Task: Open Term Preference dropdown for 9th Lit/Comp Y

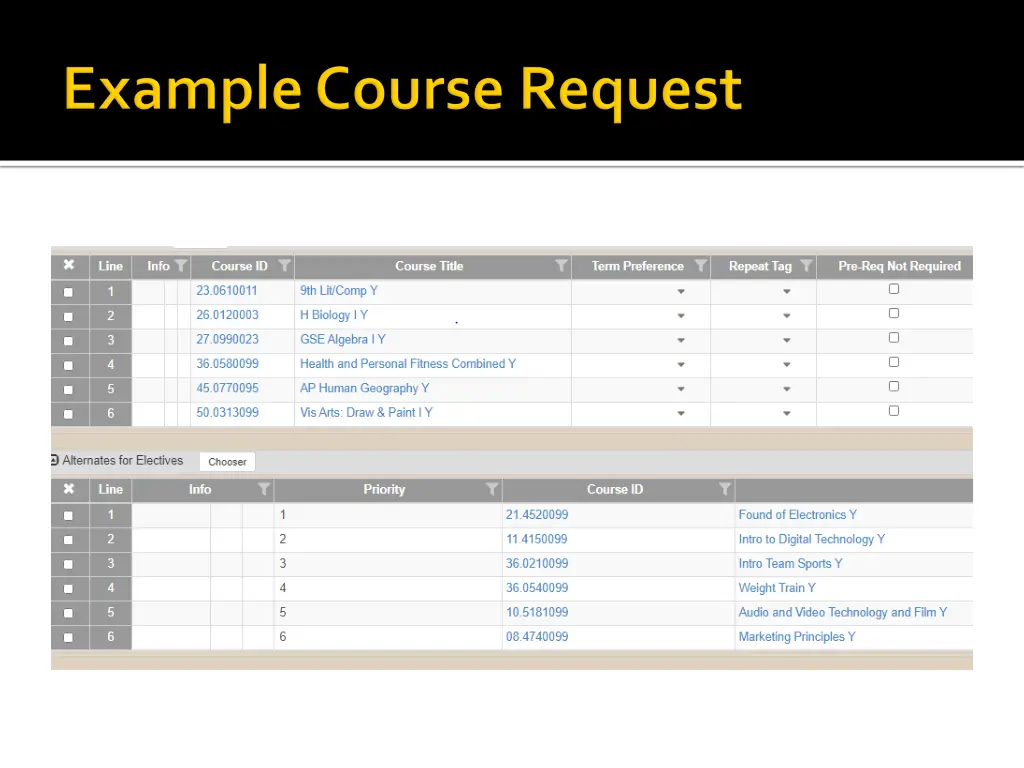Action: coord(680,291)
